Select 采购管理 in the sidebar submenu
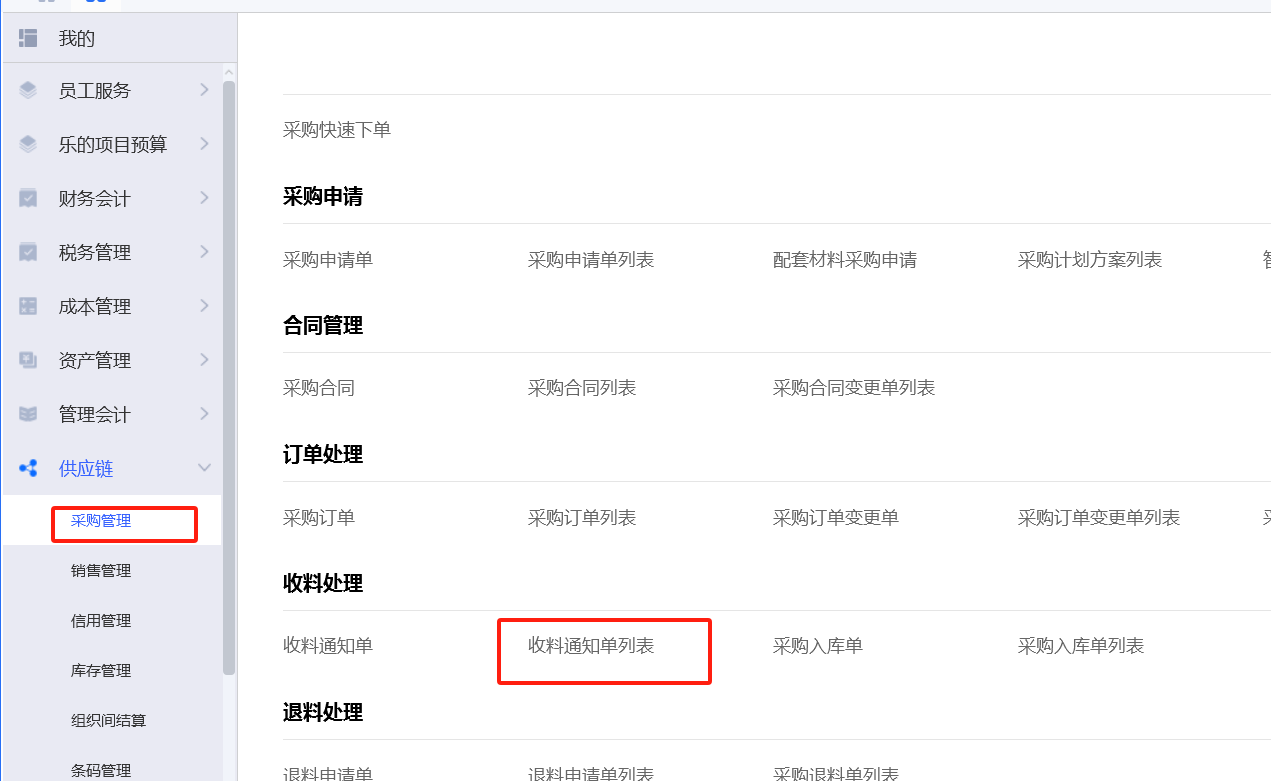 [101, 521]
